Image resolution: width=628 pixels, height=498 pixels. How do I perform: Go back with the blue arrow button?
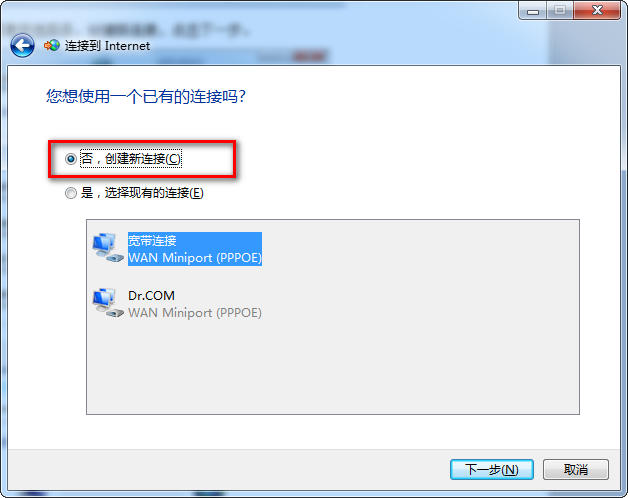coord(22,46)
